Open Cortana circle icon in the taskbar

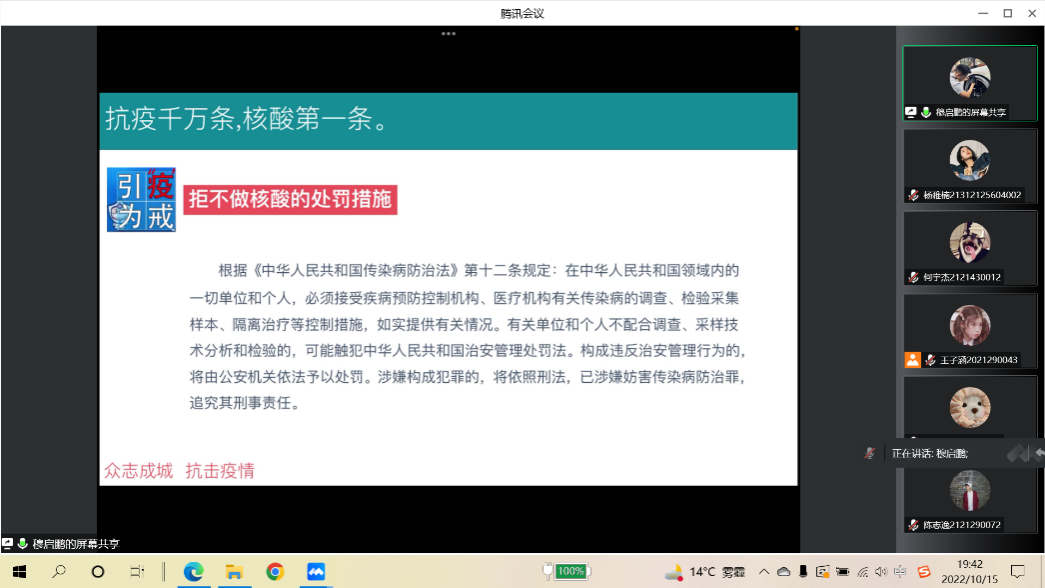tap(98, 572)
